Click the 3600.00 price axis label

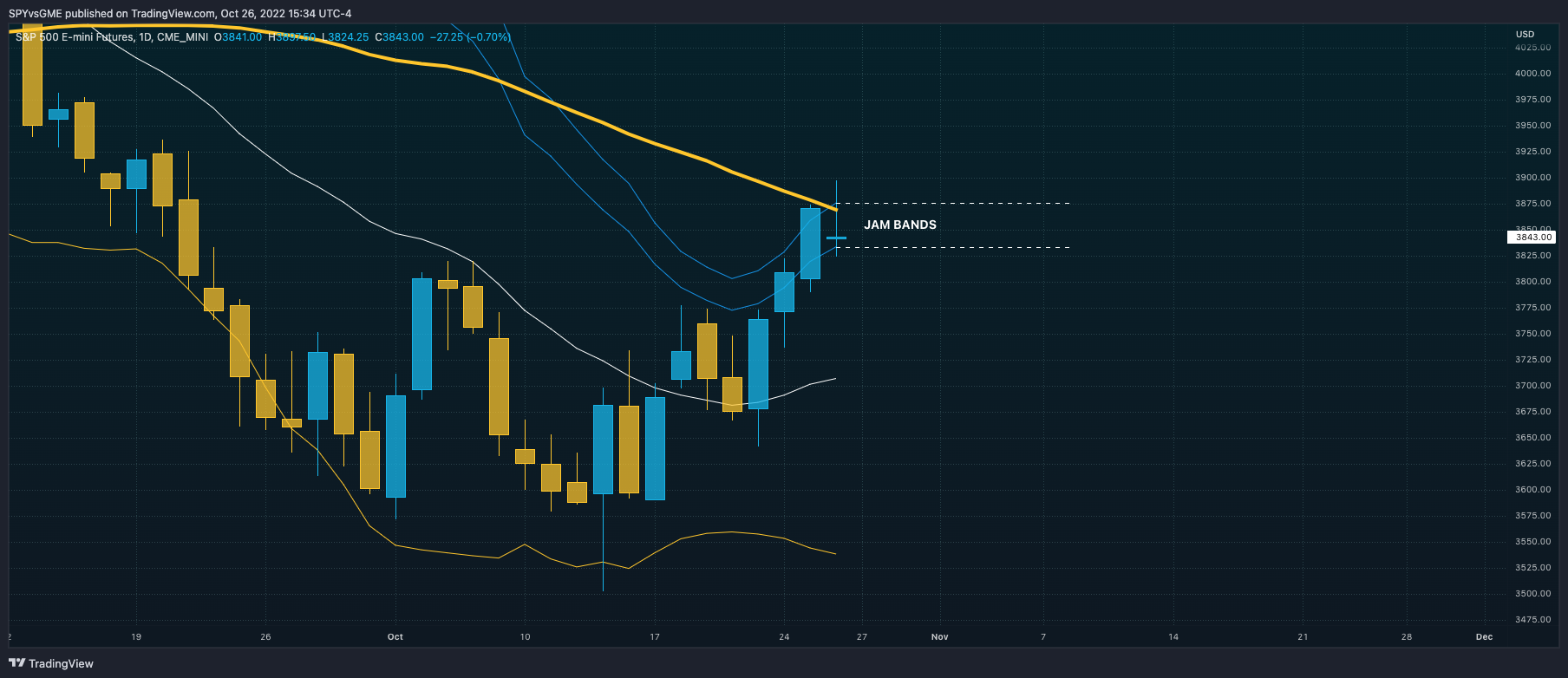[1532, 490]
